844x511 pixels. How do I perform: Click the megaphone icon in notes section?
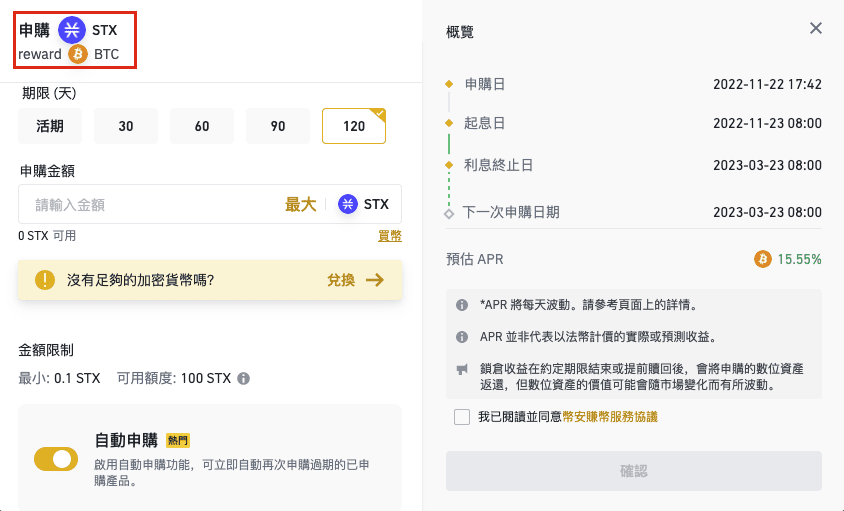click(462, 369)
